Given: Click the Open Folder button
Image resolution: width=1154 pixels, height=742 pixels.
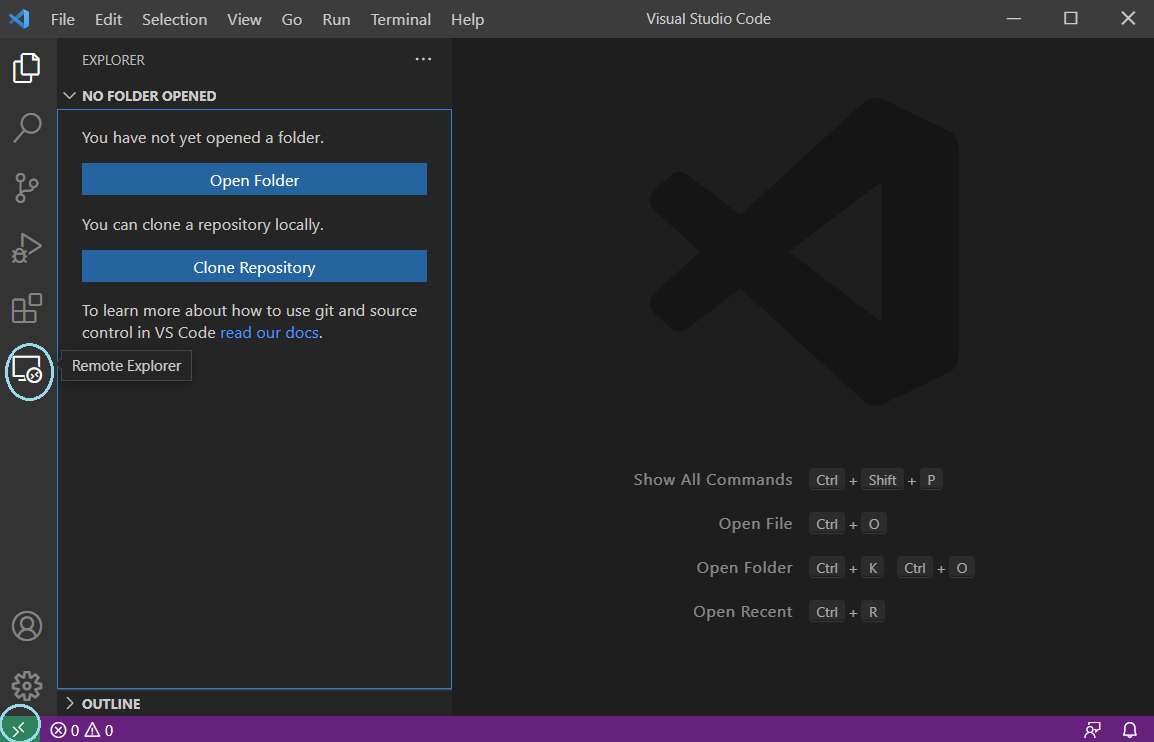Looking at the screenshot, I should click(x=254, y=178).
